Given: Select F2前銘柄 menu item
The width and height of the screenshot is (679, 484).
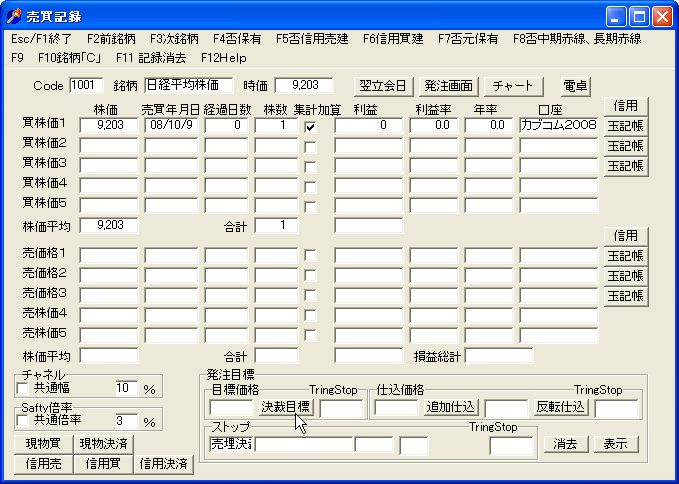Looking at the screenshot, I should tap(111, 39).
